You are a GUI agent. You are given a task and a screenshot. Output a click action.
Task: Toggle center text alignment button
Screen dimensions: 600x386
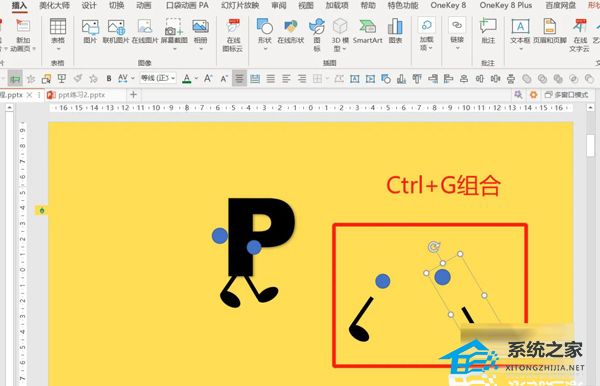tap(239, 79)
